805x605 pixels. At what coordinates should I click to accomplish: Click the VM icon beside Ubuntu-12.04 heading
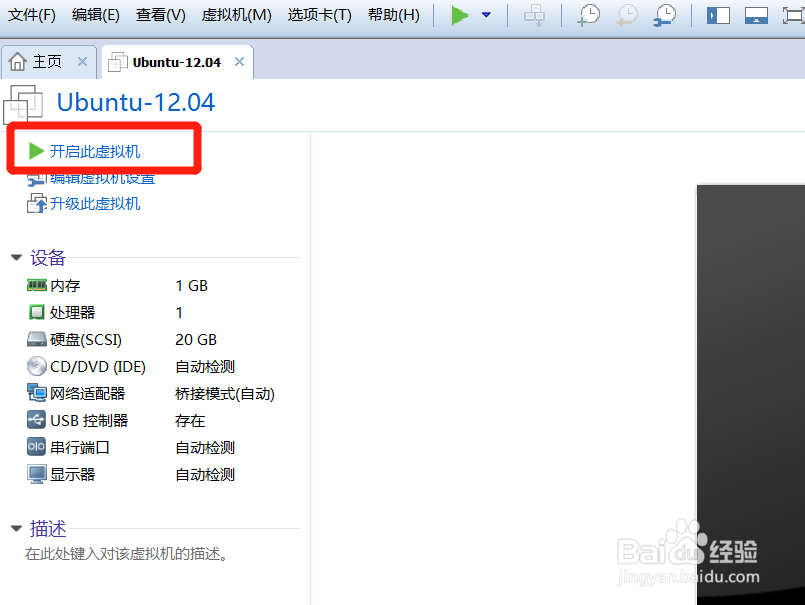click(x=23, y=104)
